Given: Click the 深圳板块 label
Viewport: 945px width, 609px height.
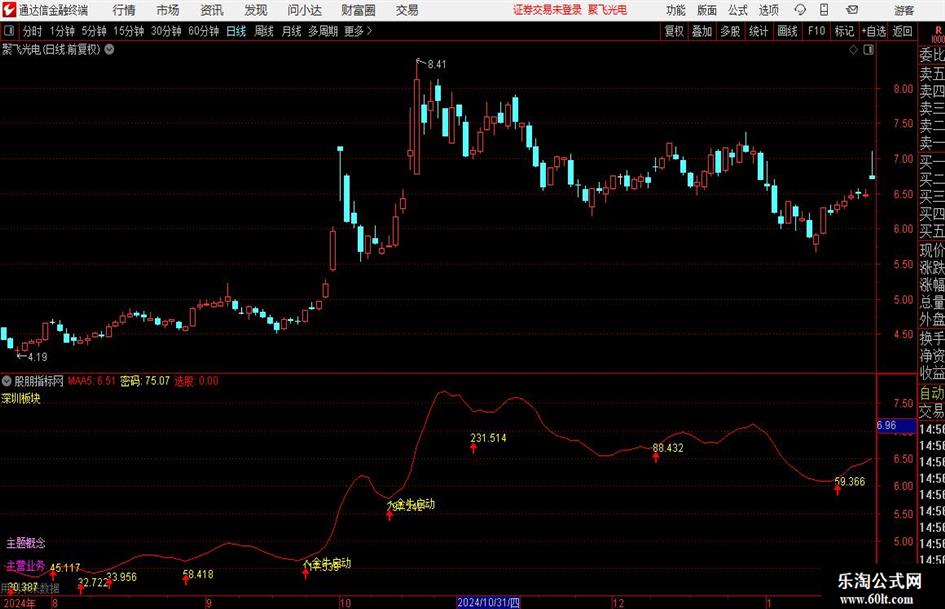Looking at the screenshot, I should click(21, 398).
